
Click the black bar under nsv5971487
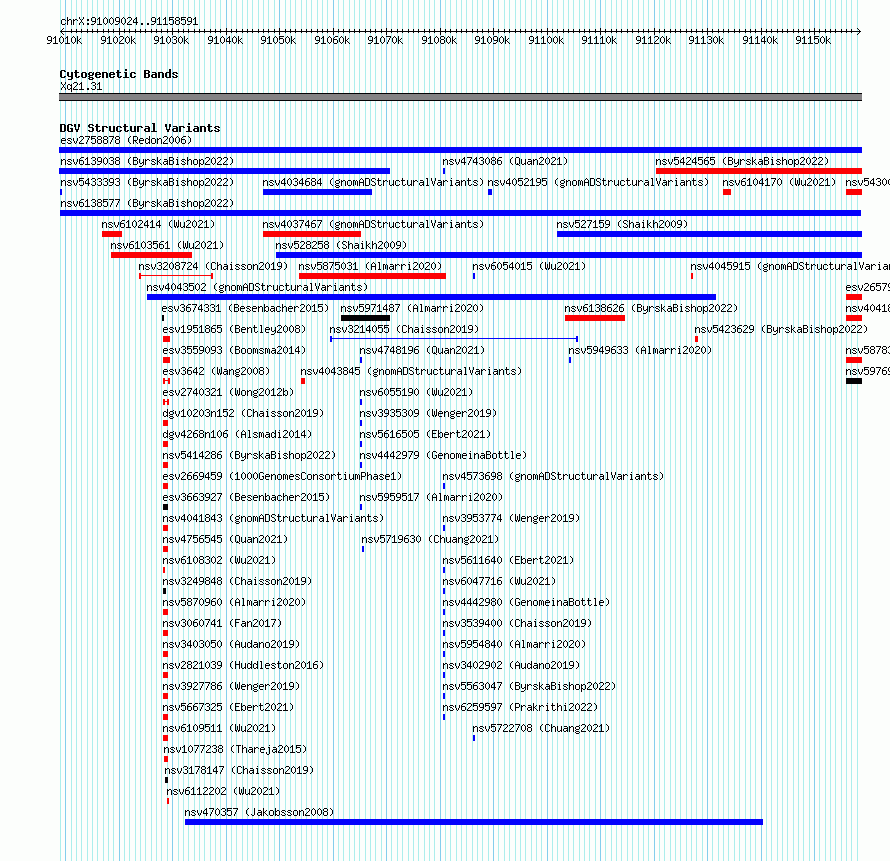pyautogui.click(x=366, y=318)
